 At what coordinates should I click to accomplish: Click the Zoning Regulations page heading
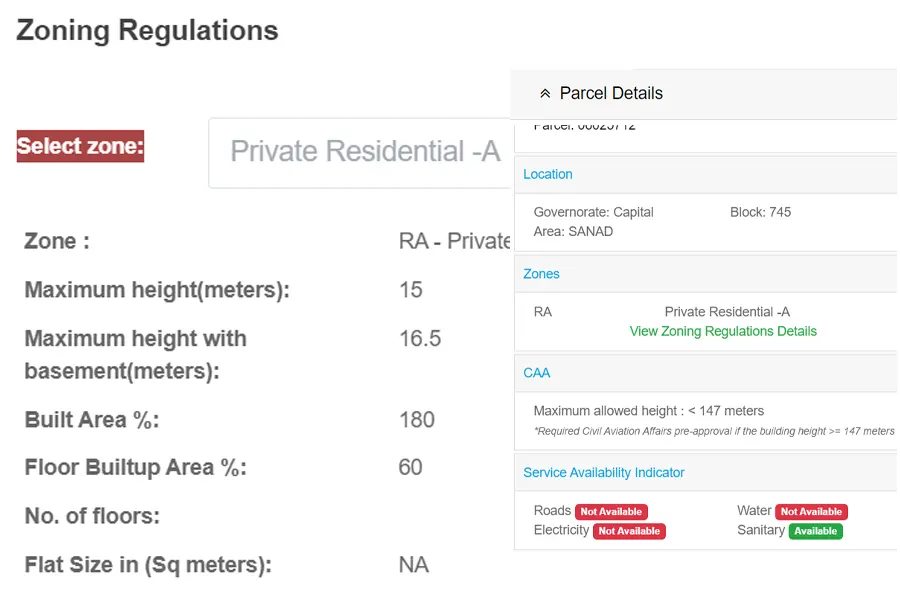[147, 30]
